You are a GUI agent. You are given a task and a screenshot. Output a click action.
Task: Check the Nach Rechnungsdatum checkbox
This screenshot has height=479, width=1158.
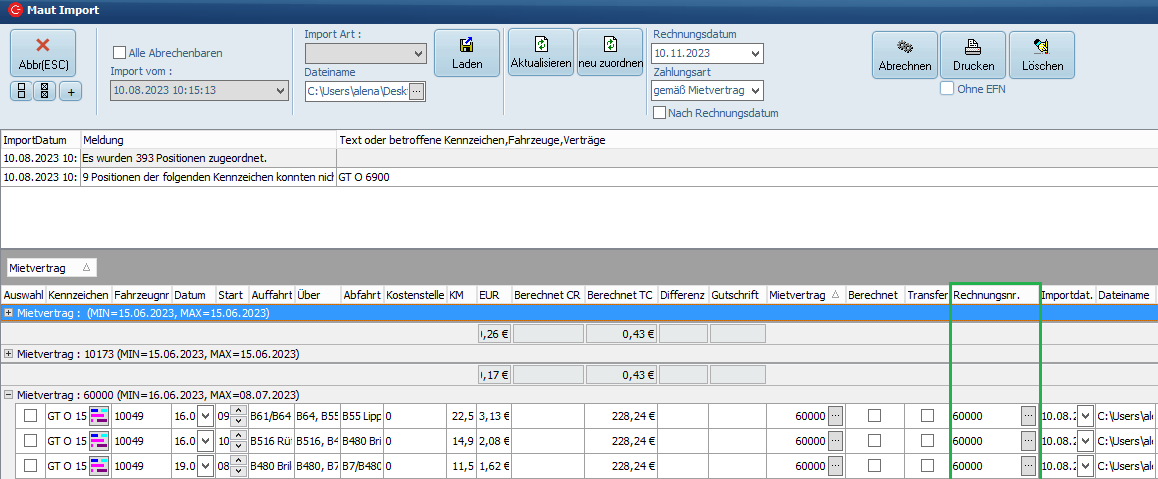[659, 113]
